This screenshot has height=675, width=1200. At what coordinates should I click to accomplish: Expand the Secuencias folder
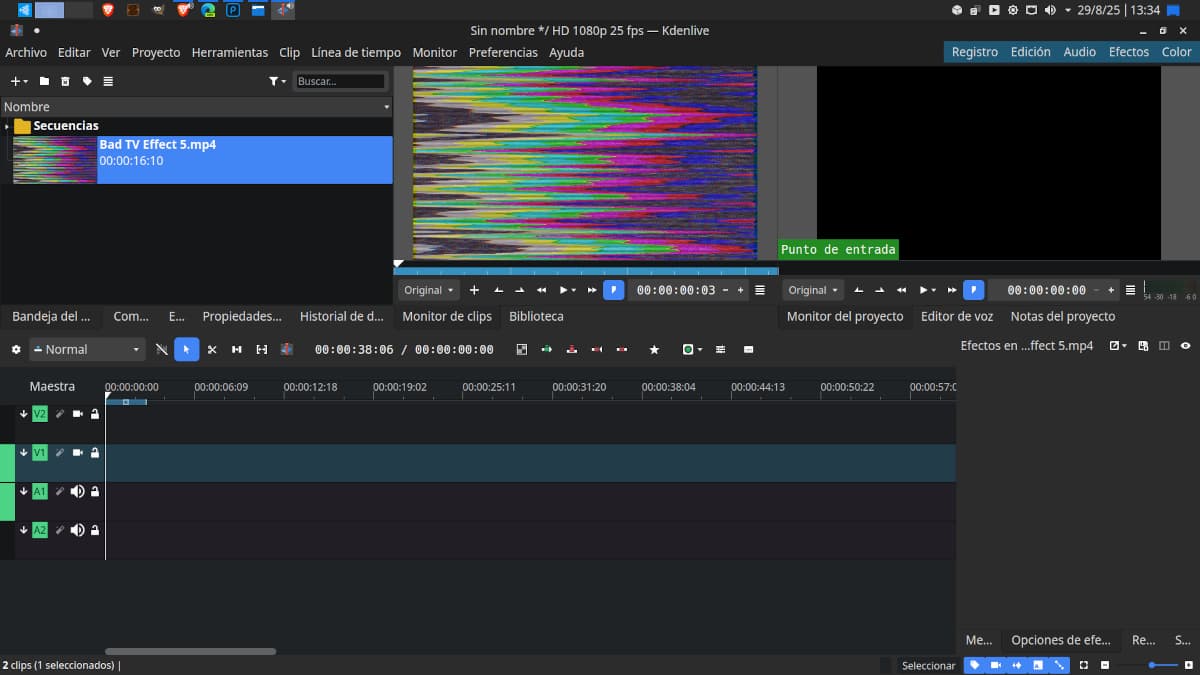pyautogui.click(x=7, y=126)
